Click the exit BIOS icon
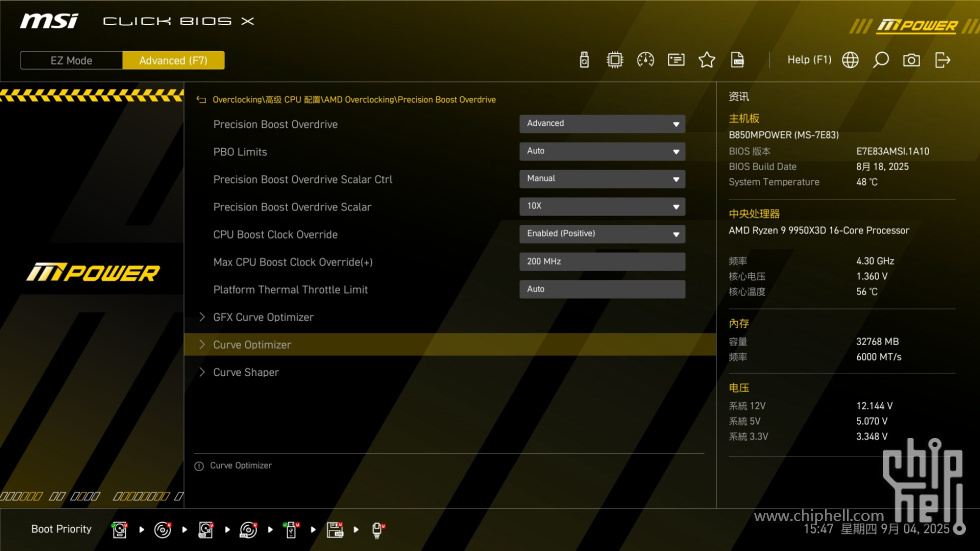The height and width of the screenshot is (551, 980). (x=942, y=60)
